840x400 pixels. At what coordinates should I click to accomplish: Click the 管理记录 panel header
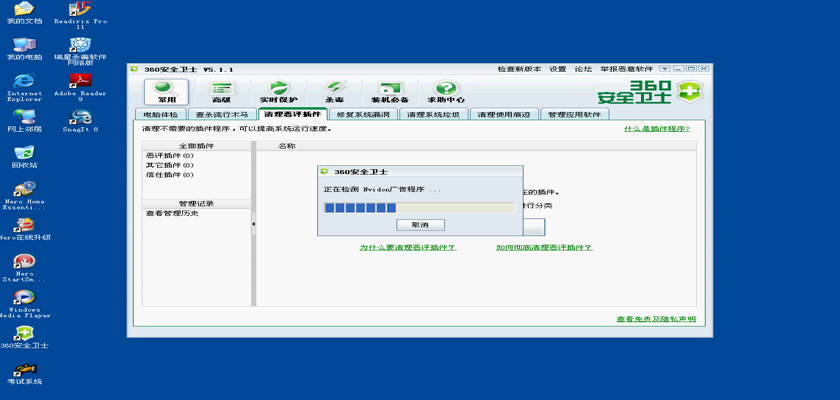[197, 203]
